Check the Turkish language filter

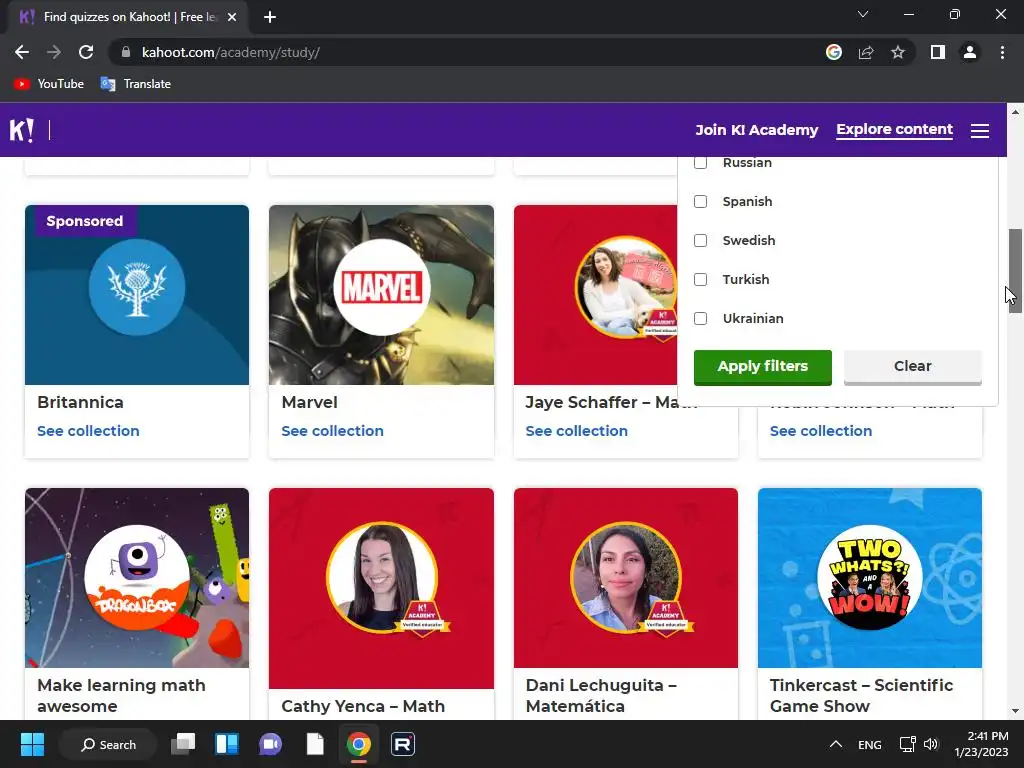coord(700,280)
